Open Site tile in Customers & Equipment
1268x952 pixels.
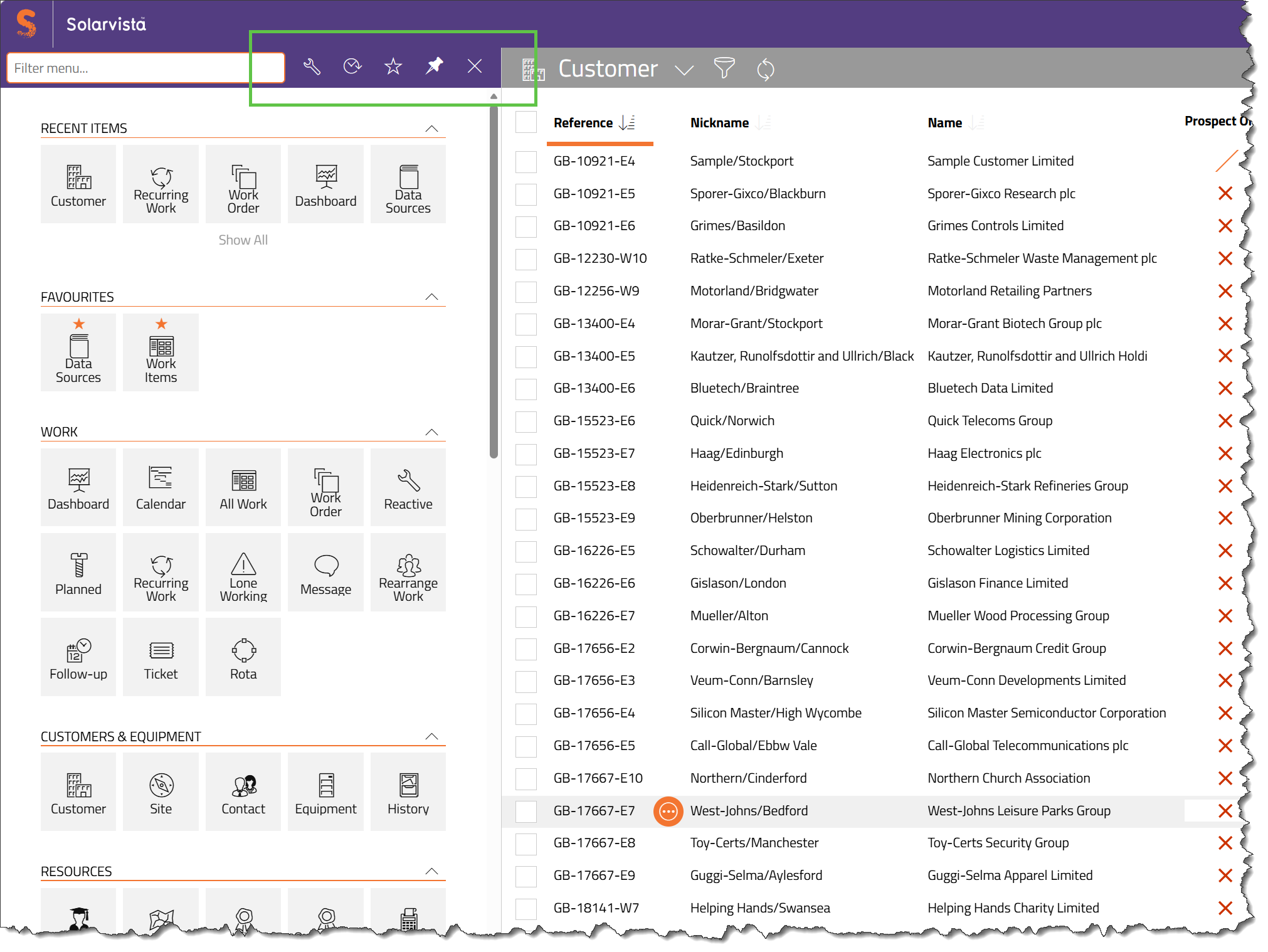pyautogui.click(x=161, y=792)
